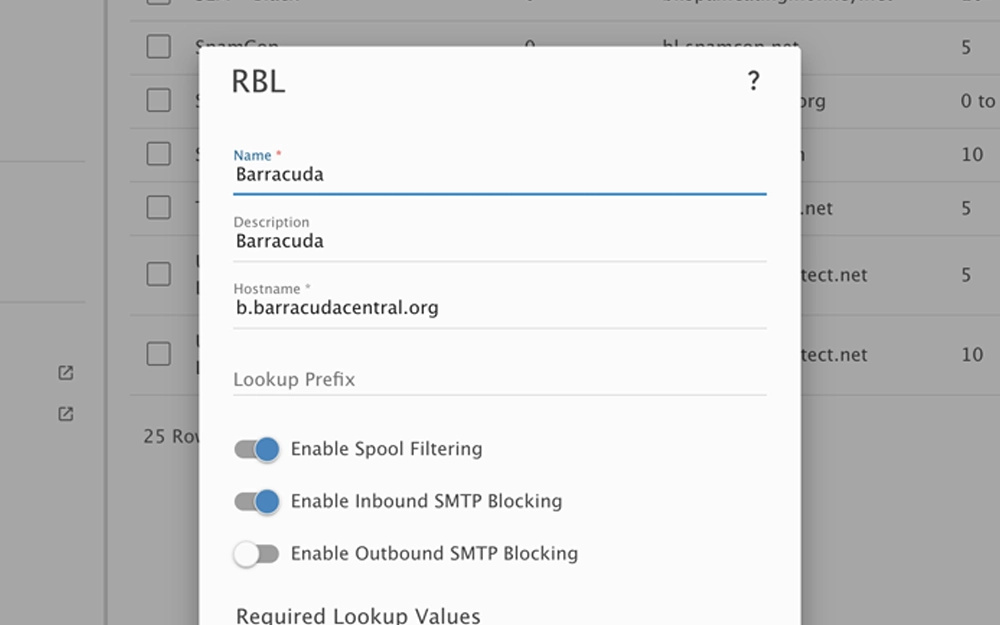Click the Hostname field b.barracudacentral.org

(500, 307)
